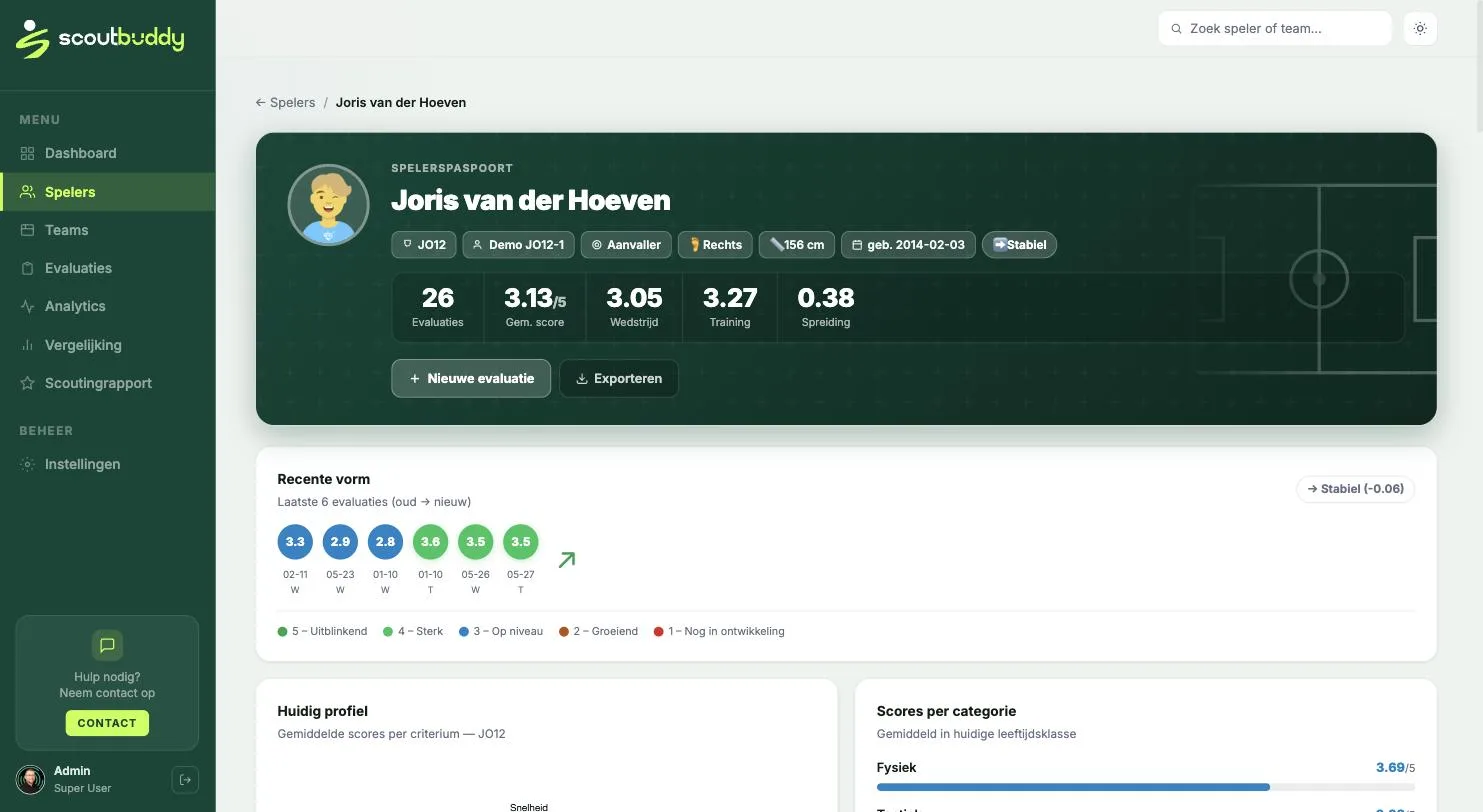This screenshot has height=812, width=1483.
Task: Click the 3 – Op niveau legend item
Action: (x=501, y=632)
